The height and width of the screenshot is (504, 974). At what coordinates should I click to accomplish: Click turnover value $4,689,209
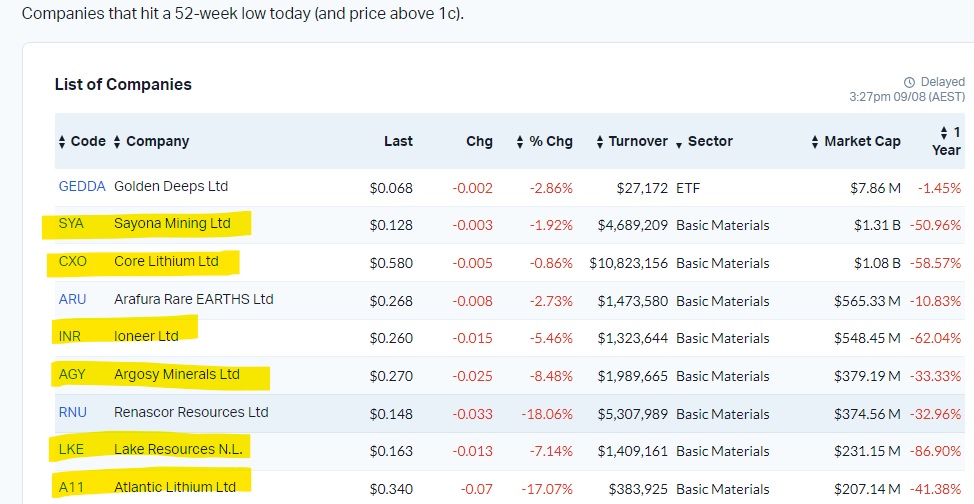point(632,226)
